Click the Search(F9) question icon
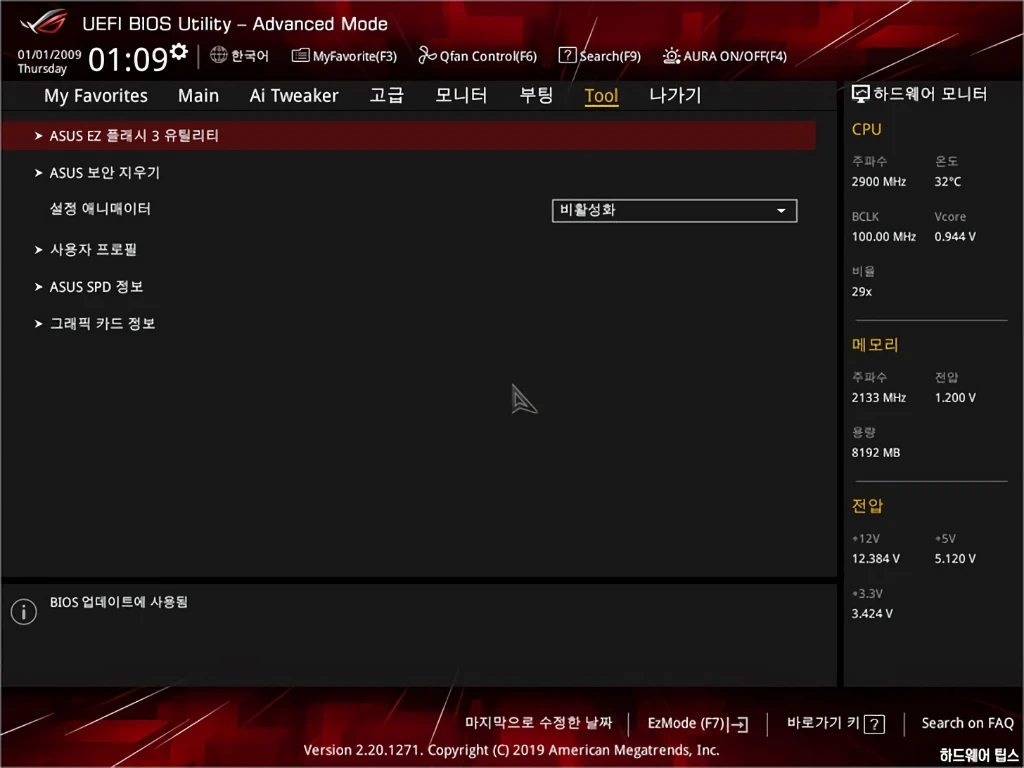This screenshot has width=1024, height=768. [x=567, y=56]
